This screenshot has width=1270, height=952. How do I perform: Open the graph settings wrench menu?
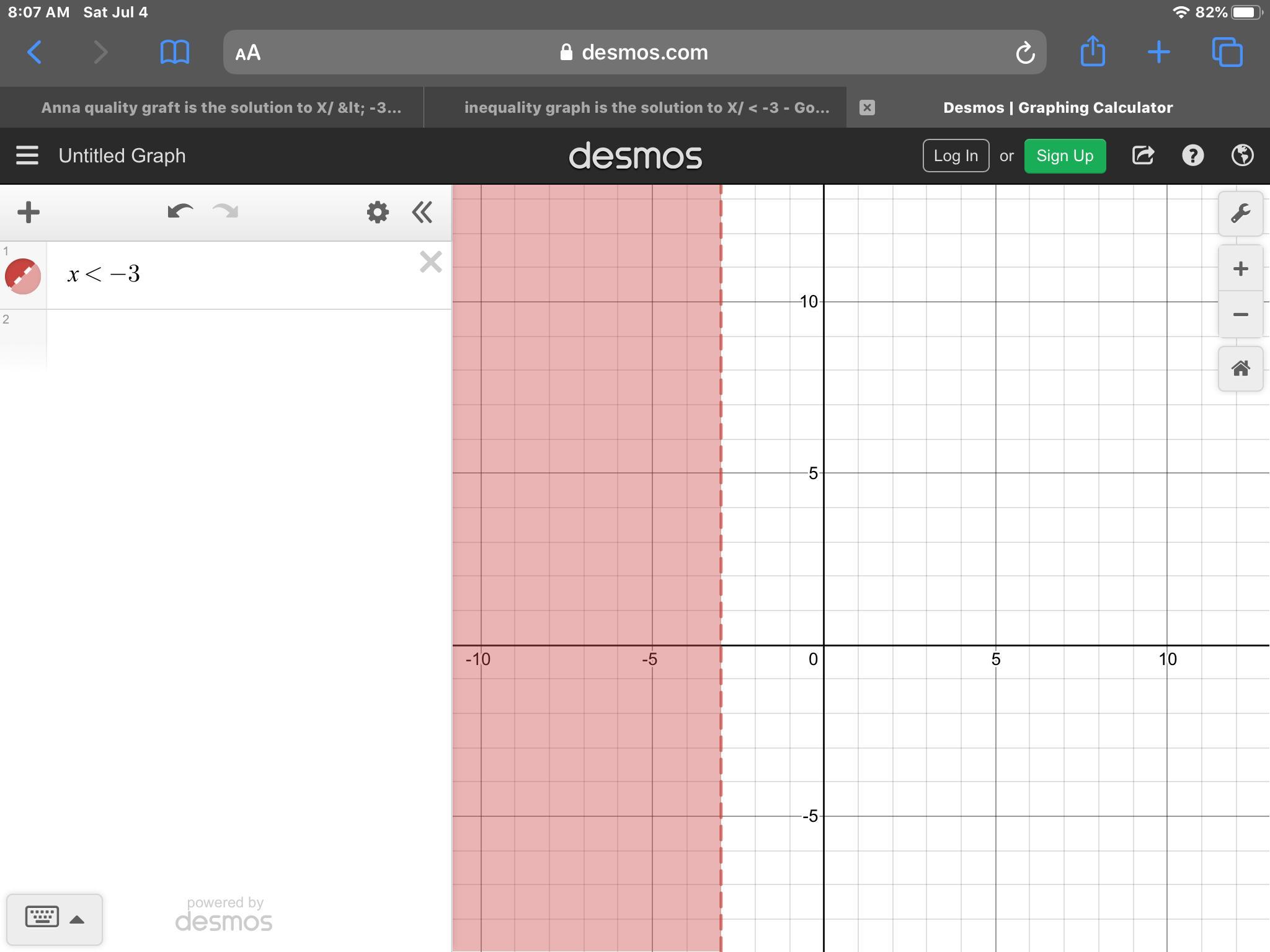click(1240, 214)
